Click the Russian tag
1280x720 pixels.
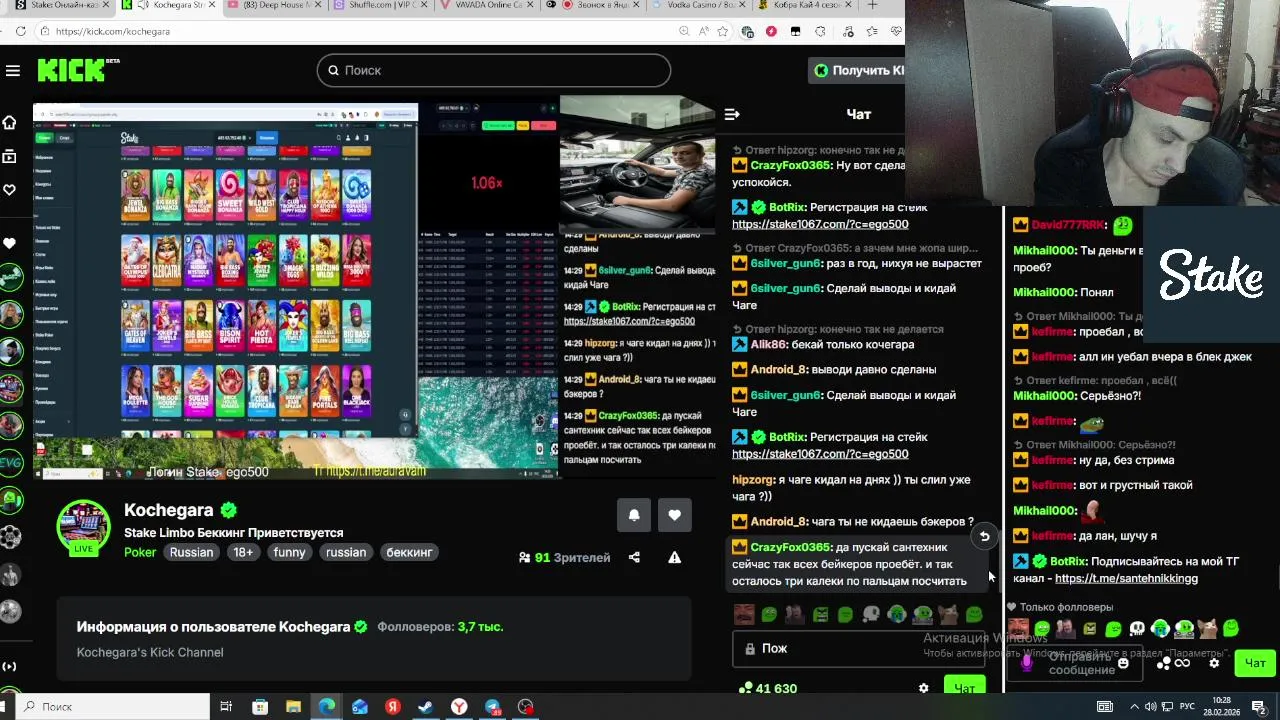tap(191, 552)
